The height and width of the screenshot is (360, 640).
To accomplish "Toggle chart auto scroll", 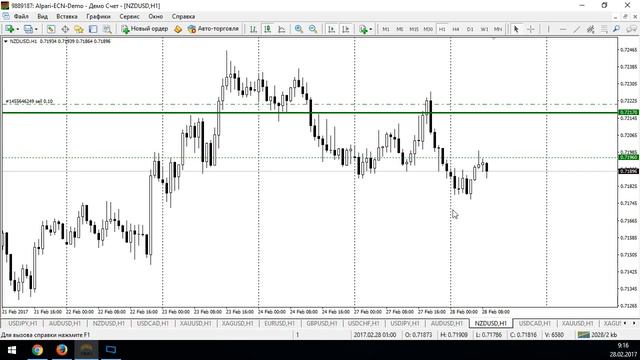I will pos(331,29).
